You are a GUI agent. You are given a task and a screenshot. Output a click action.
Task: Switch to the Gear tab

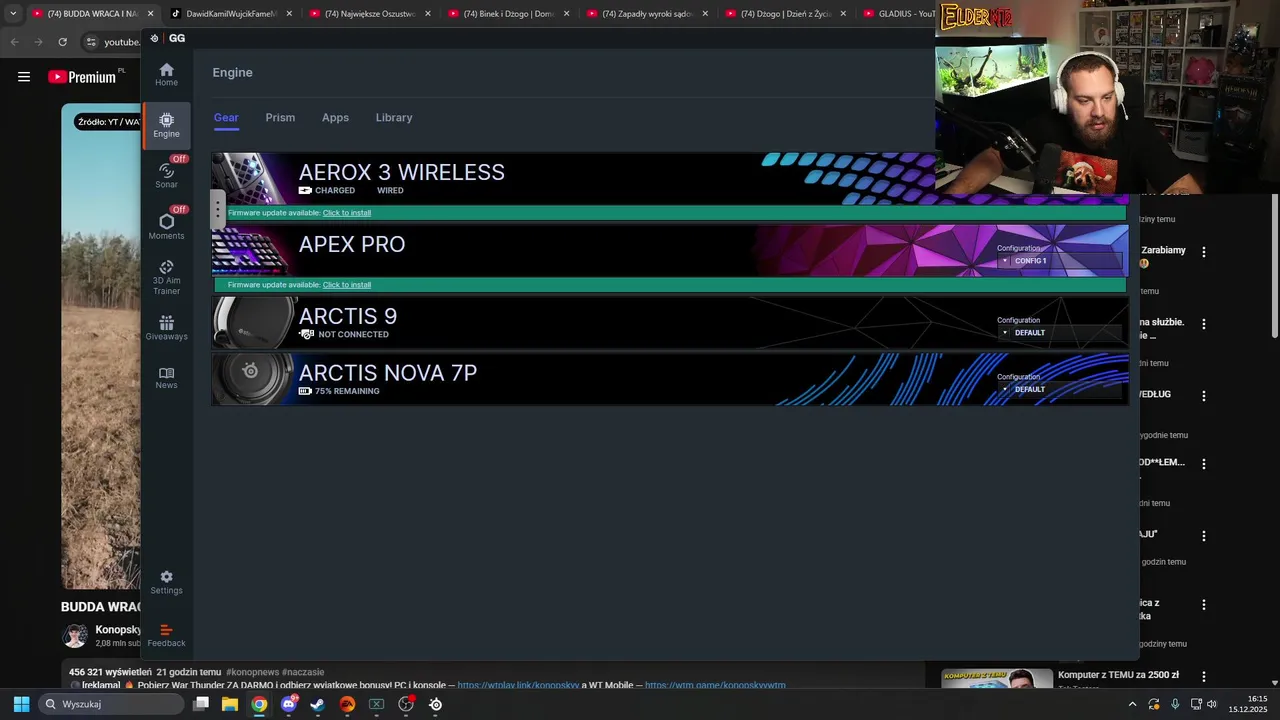click(x=226, y=118)
